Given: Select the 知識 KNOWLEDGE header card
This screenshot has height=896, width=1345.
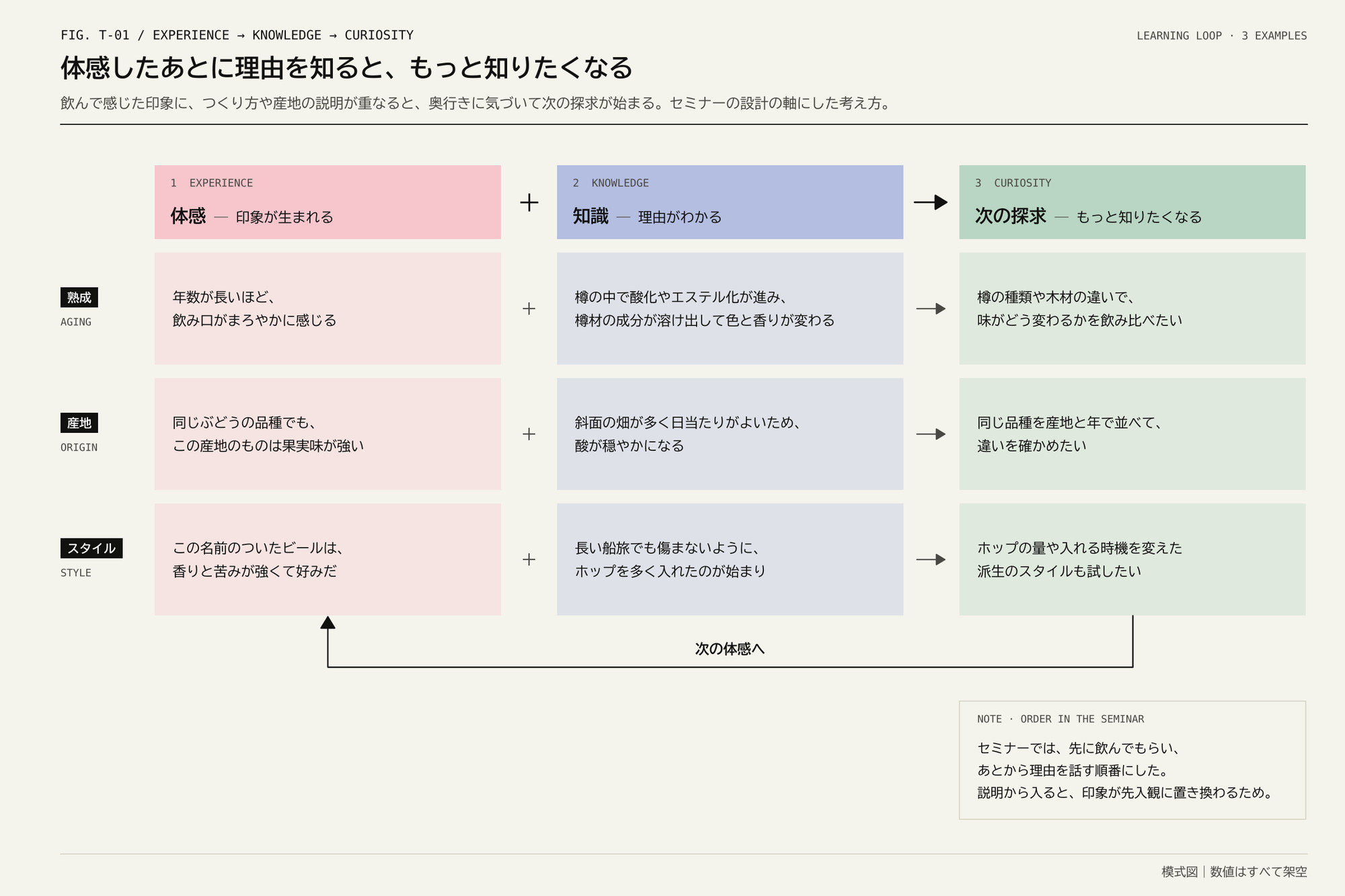Looking at the screenshot, I should [730, 202].
